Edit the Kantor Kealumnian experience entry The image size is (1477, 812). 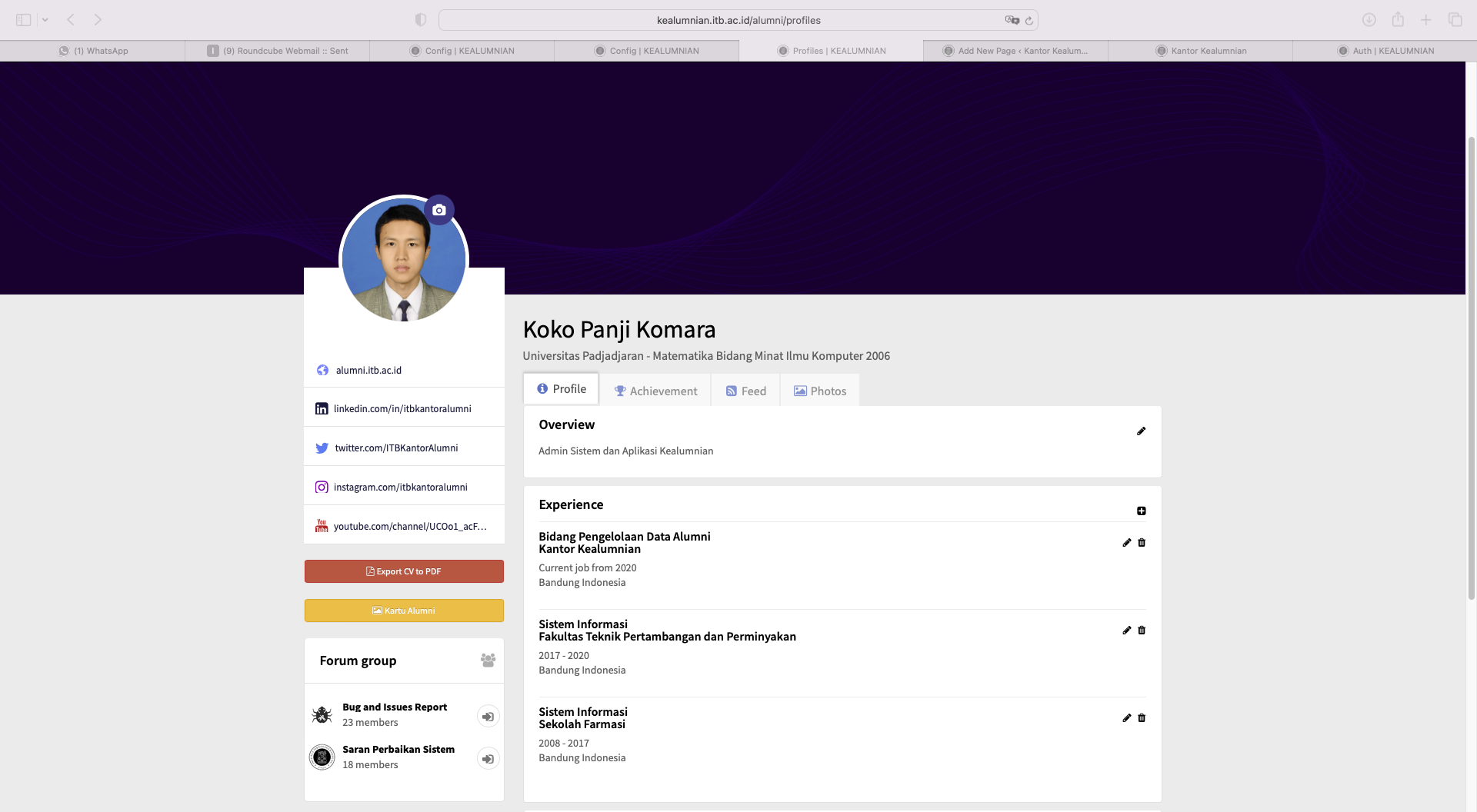pos(1126,543)
